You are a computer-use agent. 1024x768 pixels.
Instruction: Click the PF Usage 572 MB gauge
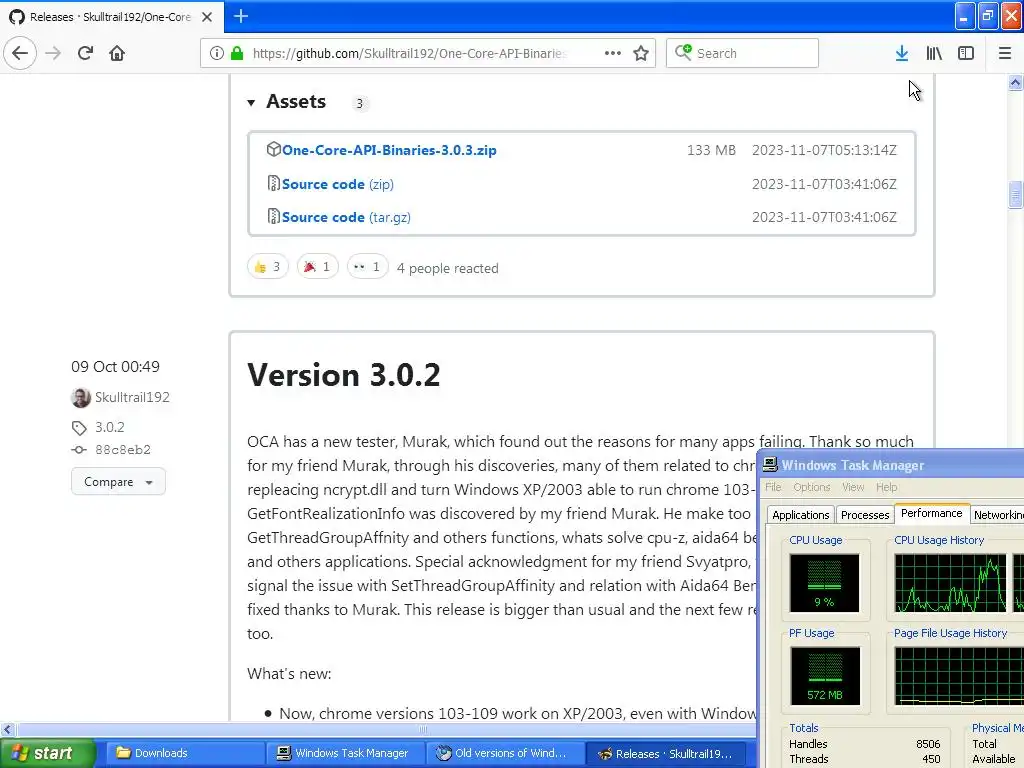pyautogui.click(x=824, y=676)
